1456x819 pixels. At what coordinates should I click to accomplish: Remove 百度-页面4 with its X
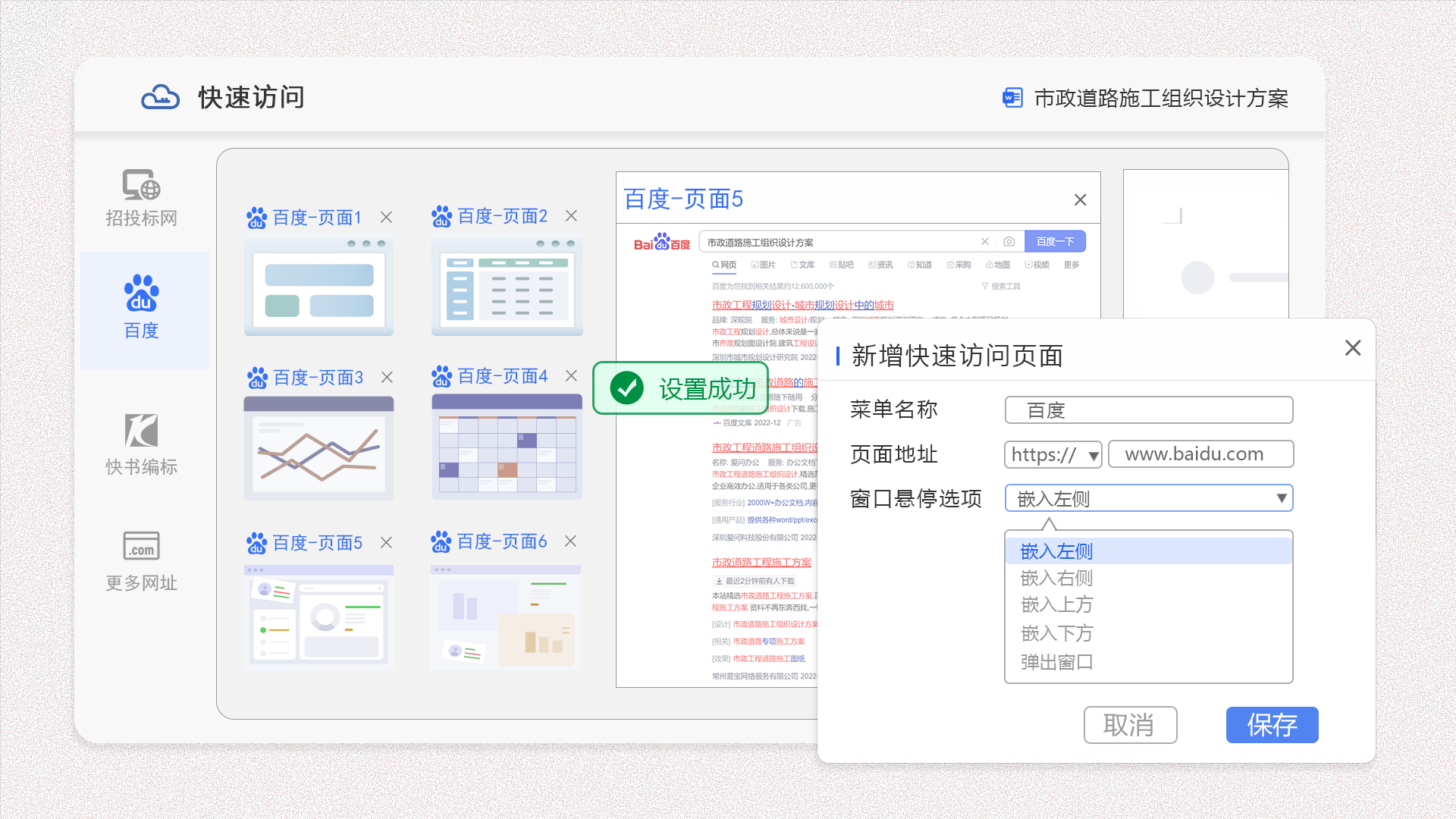571,376
